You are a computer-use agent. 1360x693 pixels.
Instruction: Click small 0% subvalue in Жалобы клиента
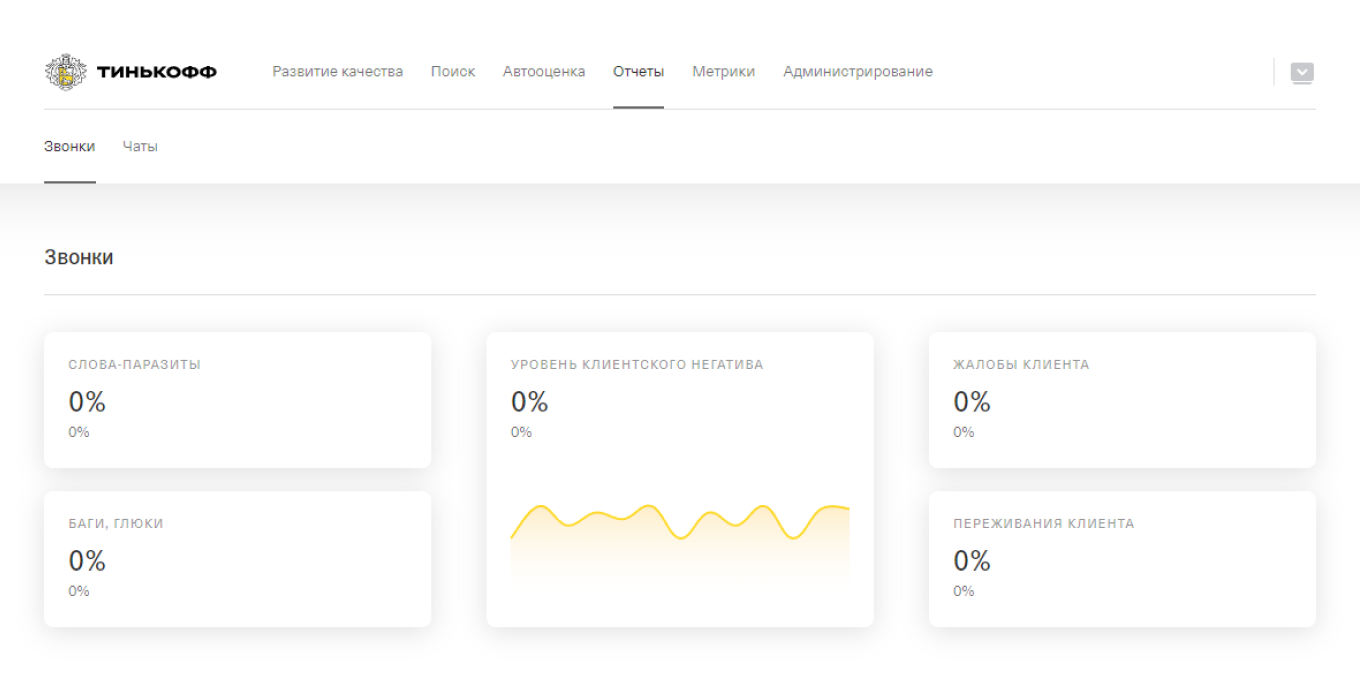963,432
